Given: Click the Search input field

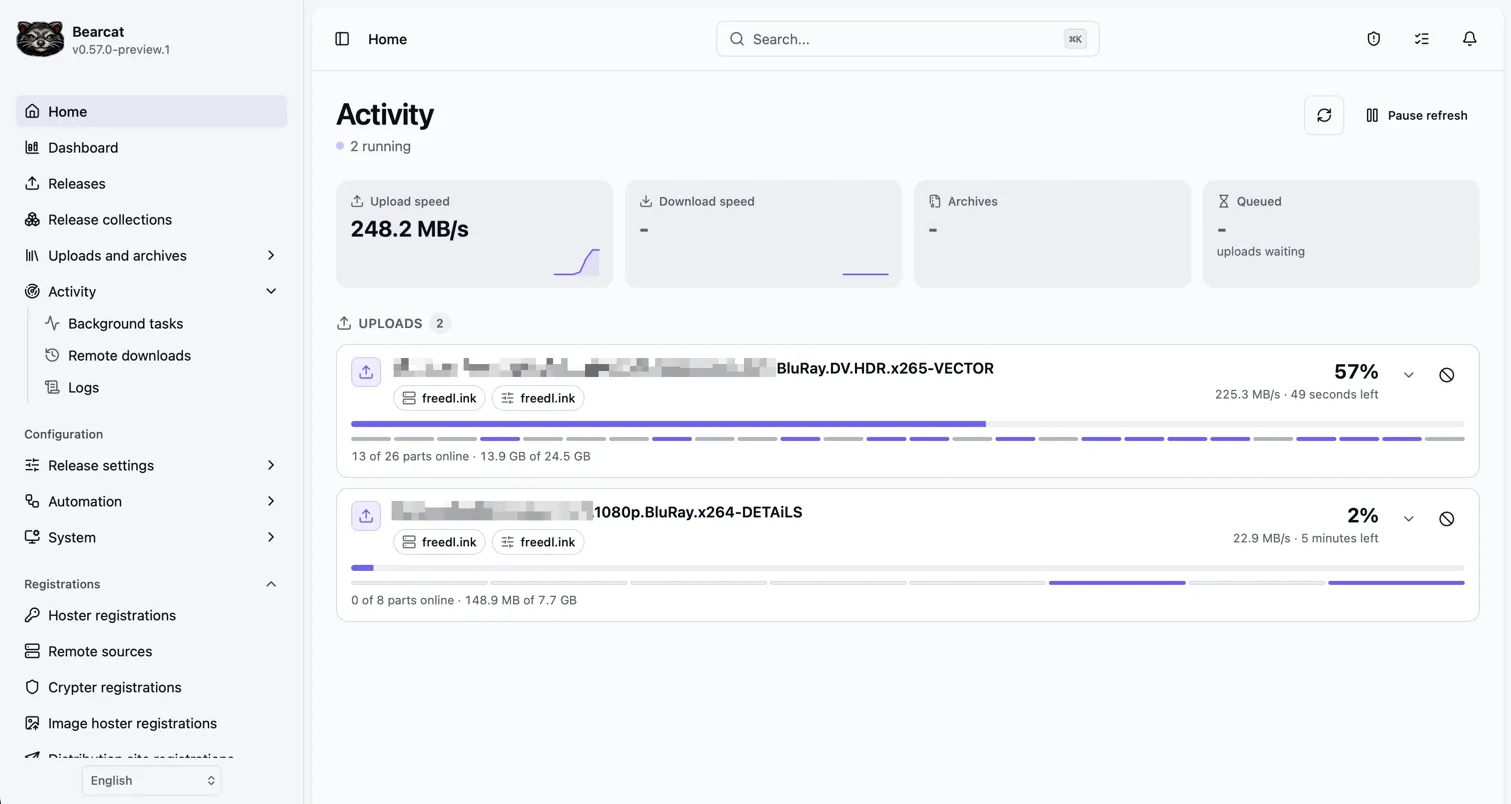Looking at the screenshot, I should pyautogui.click(x=908, y=39).
